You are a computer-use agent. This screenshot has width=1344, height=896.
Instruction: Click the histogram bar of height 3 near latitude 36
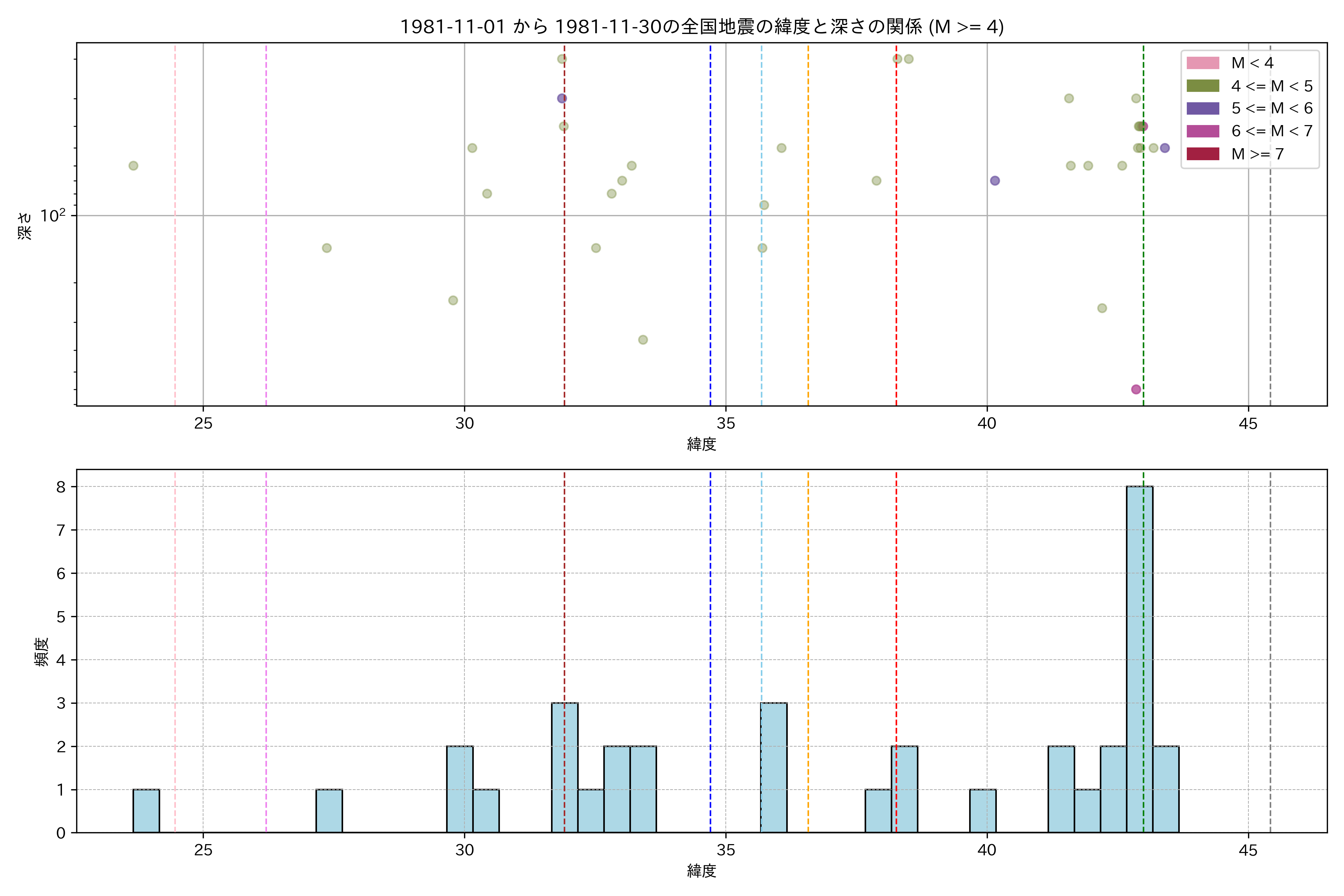point(774,768)
